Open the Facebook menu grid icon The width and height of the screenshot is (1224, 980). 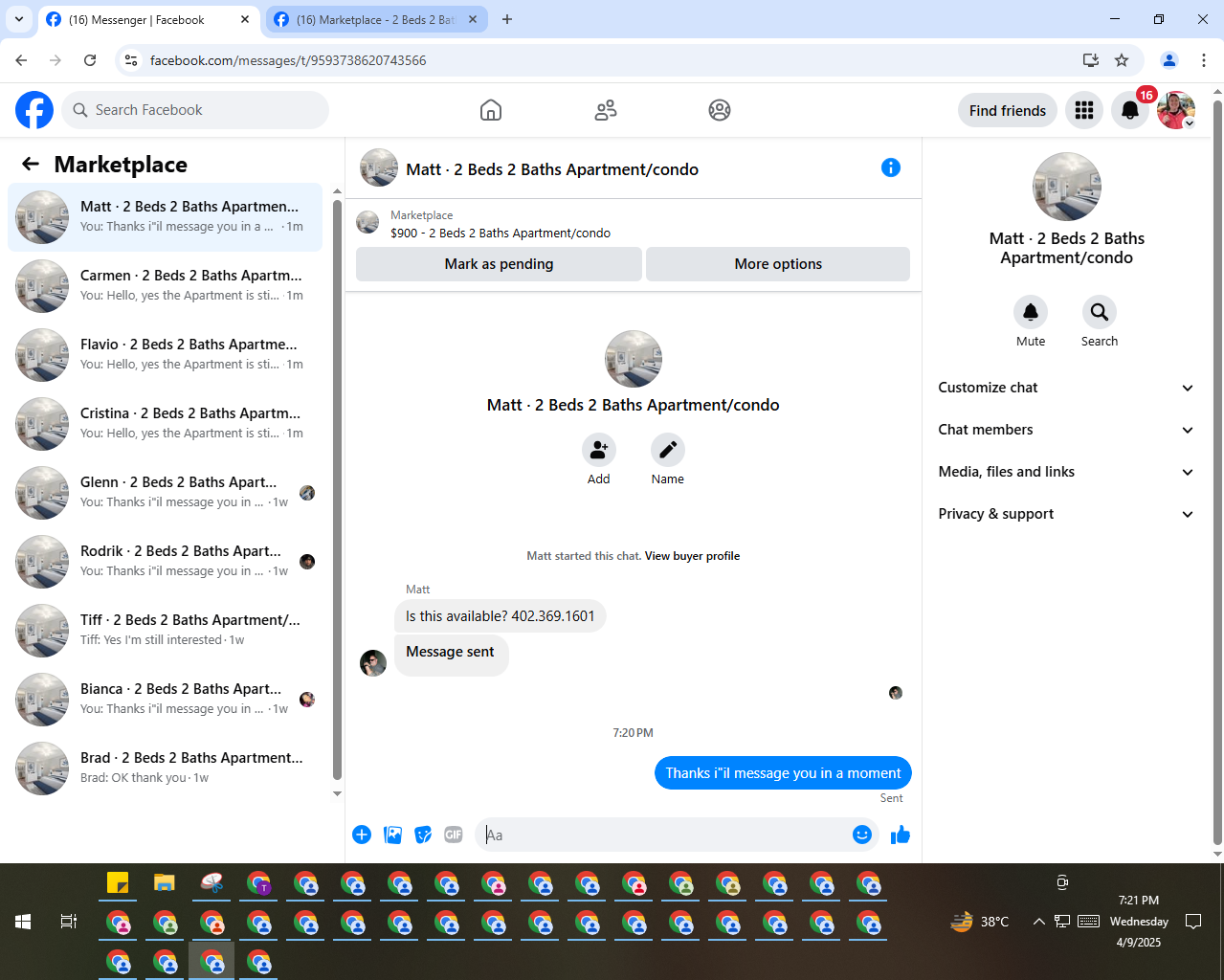pyautogui.click(x=1084, y=110)
